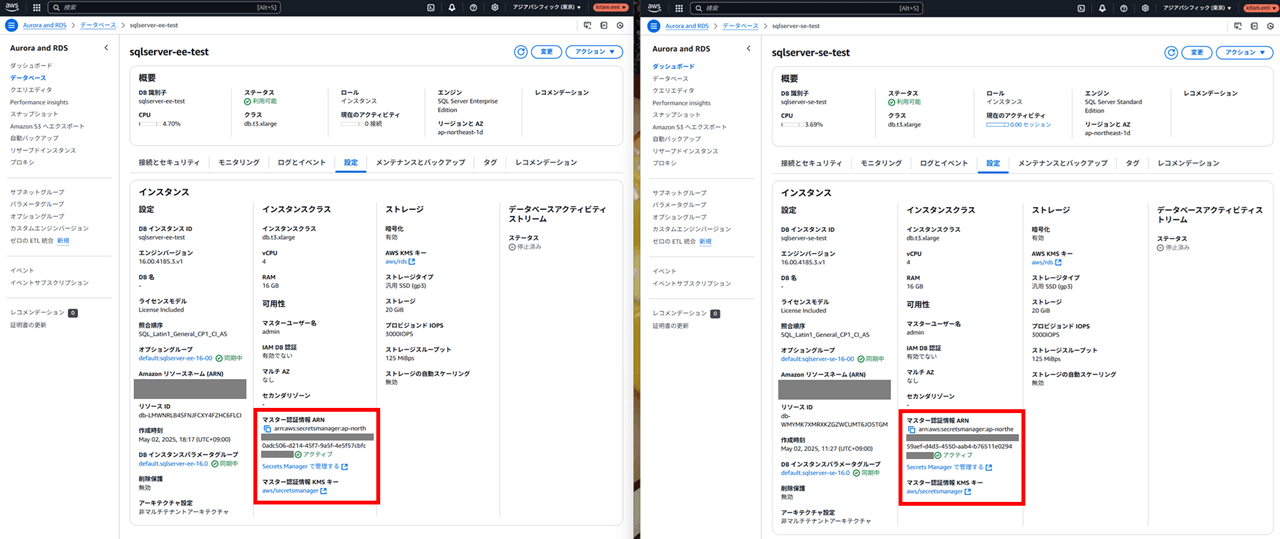
Task: Open ダッシュボード in ee-test window sidebar
Action: coord(30,66)
